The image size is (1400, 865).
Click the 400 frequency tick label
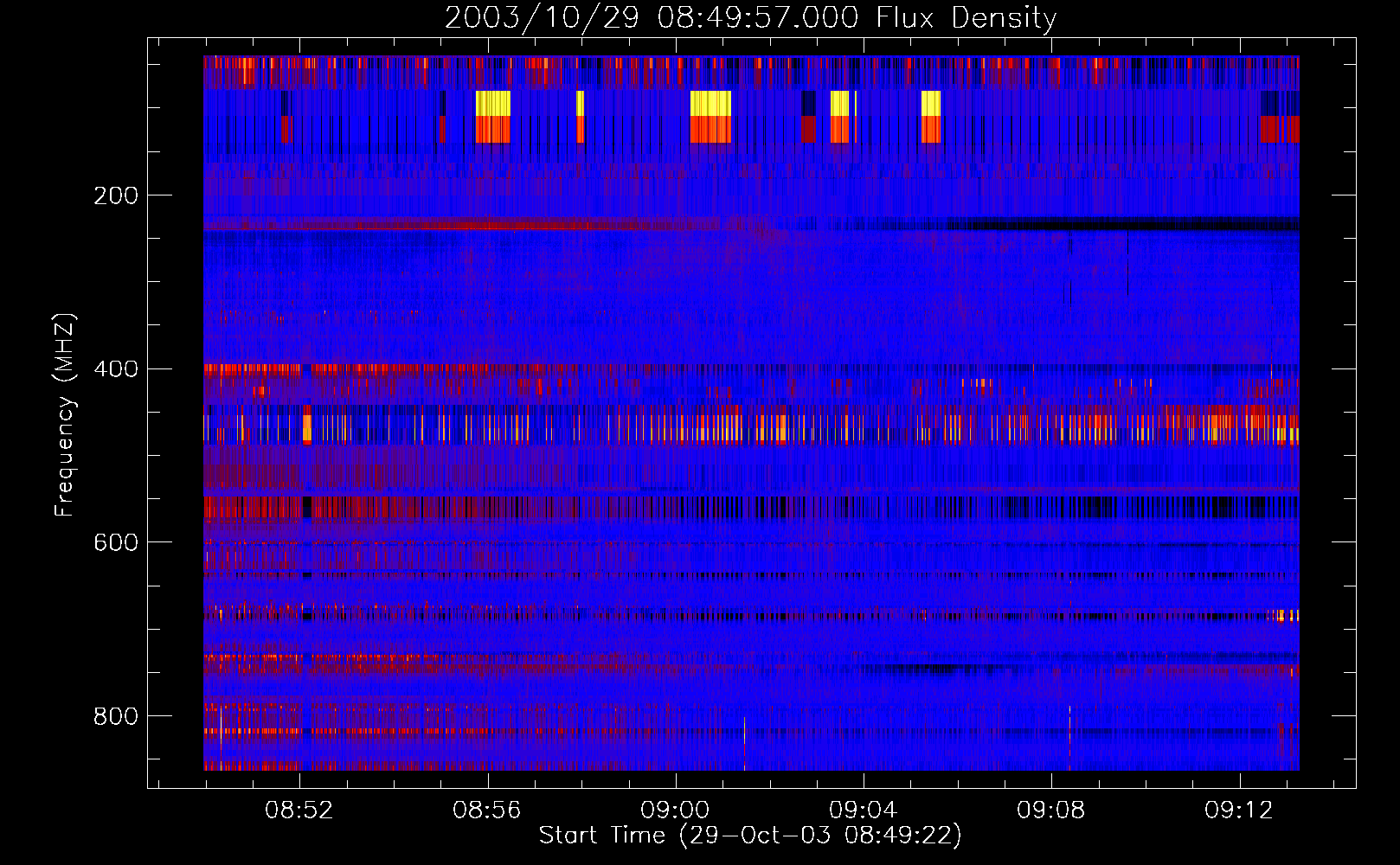(116, 369)
